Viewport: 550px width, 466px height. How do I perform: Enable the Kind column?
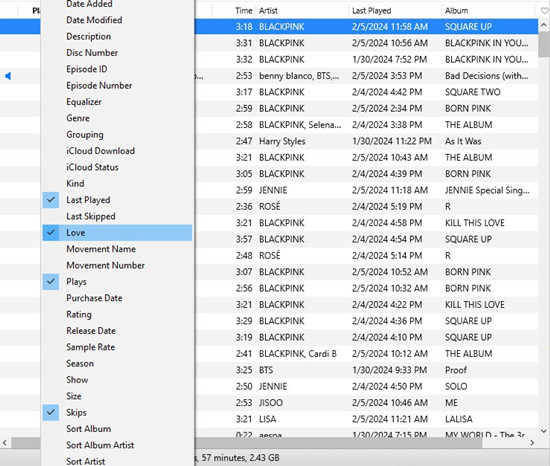click(x=117, y=183)
